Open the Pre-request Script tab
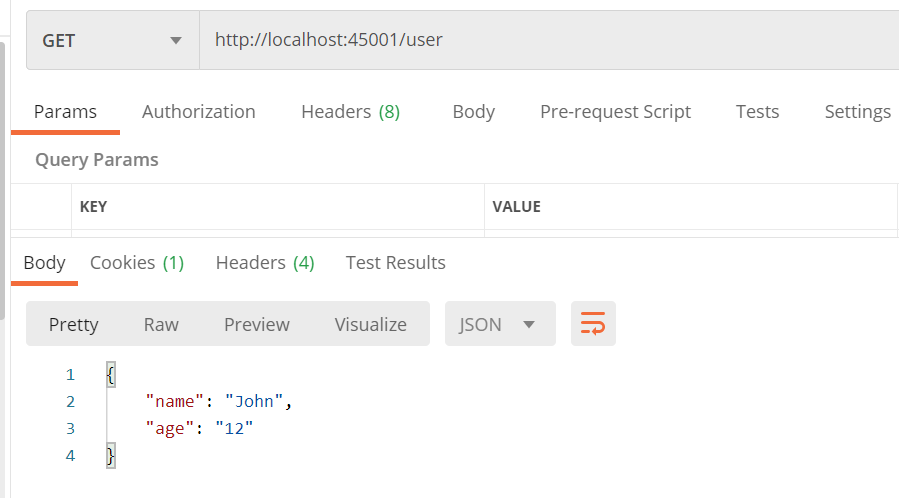 tap(615, 112)
